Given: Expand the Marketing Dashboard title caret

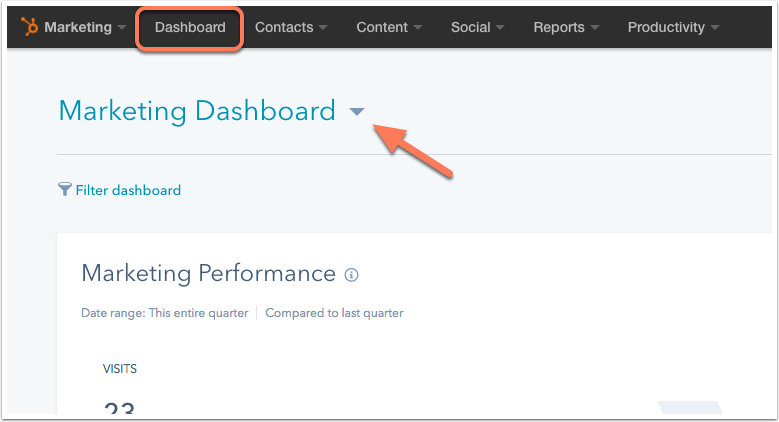Looking at the screenshot, I should point(357,113).
